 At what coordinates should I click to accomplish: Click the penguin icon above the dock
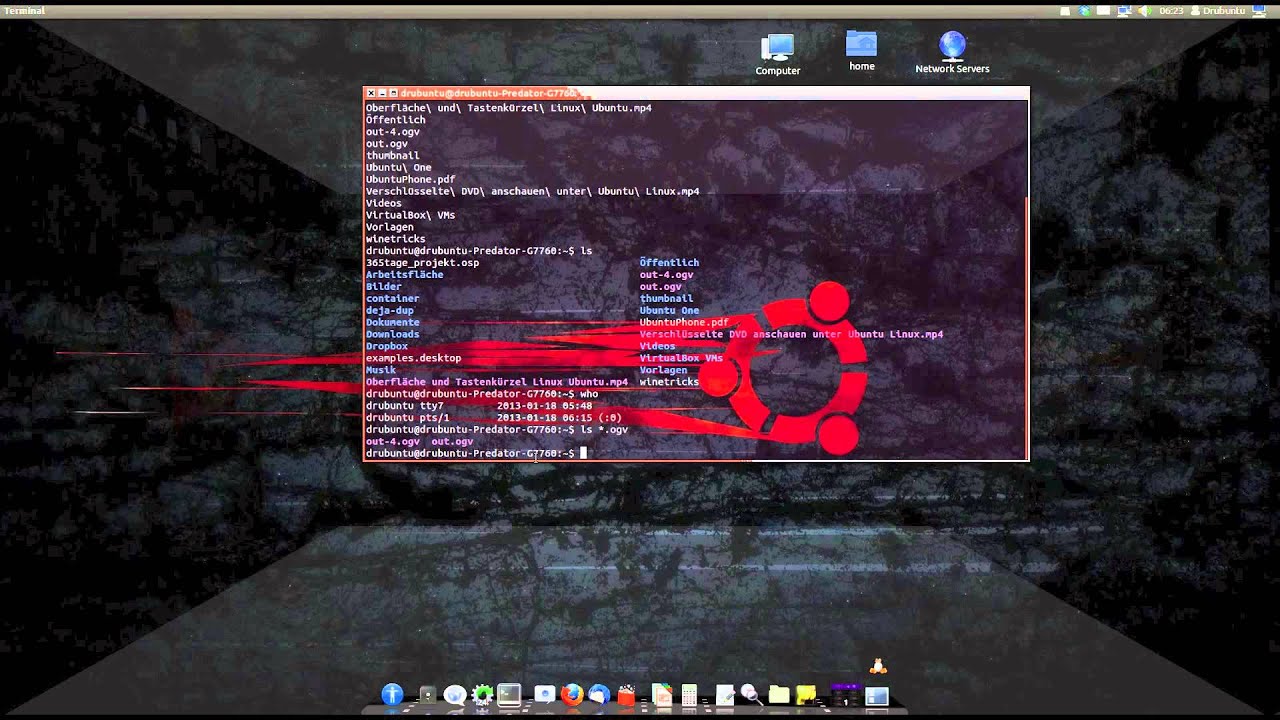878,666
